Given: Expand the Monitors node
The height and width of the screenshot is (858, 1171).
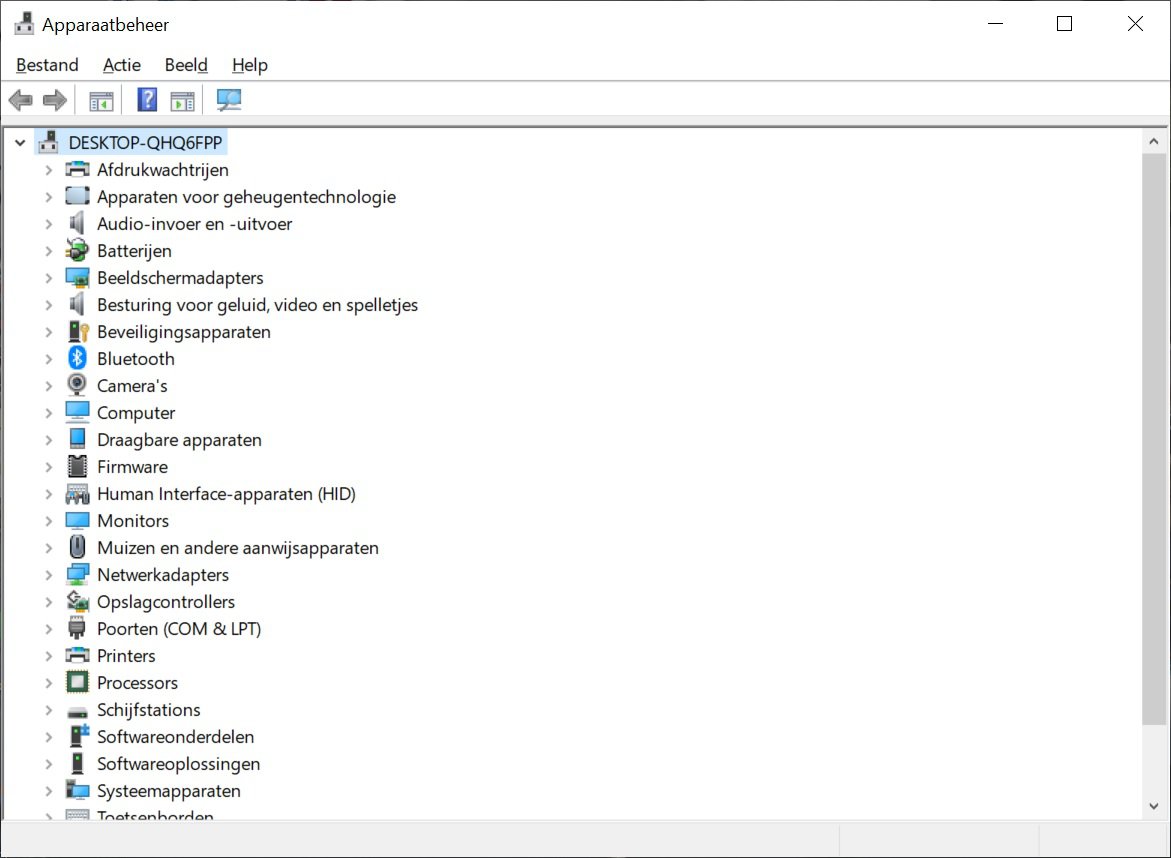Looking at the screenshot, I should coord(49,520).
